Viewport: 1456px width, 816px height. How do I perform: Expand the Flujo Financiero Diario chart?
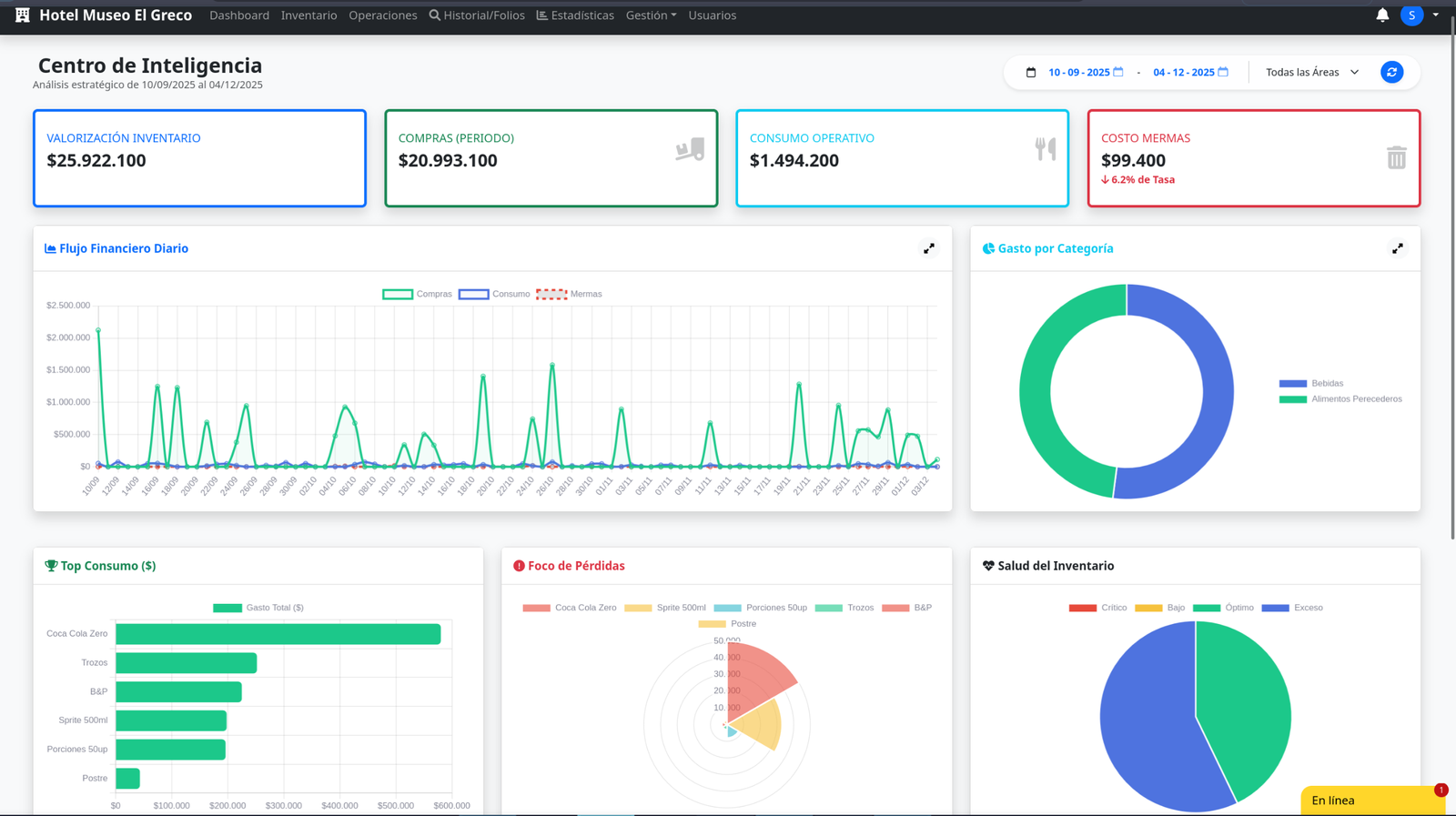(x=928, y=248)
